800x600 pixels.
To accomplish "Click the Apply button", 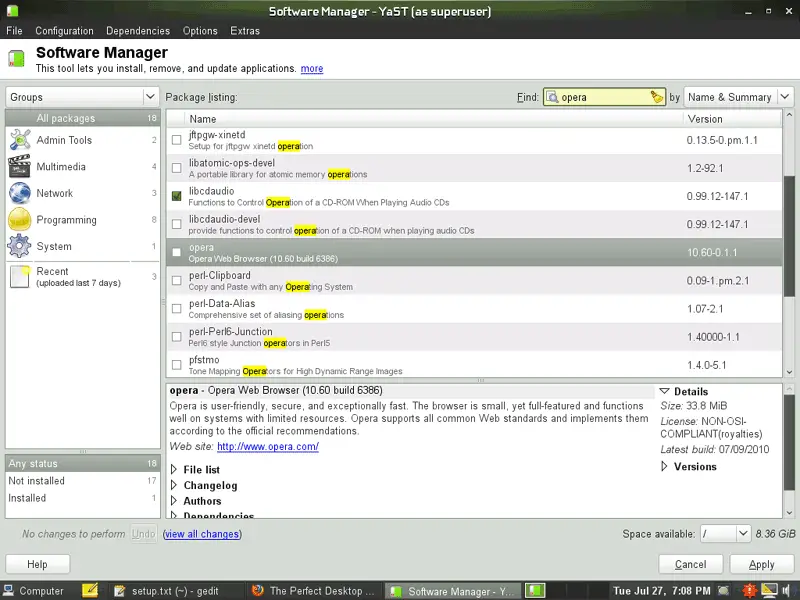I will (x=761, y=564).
